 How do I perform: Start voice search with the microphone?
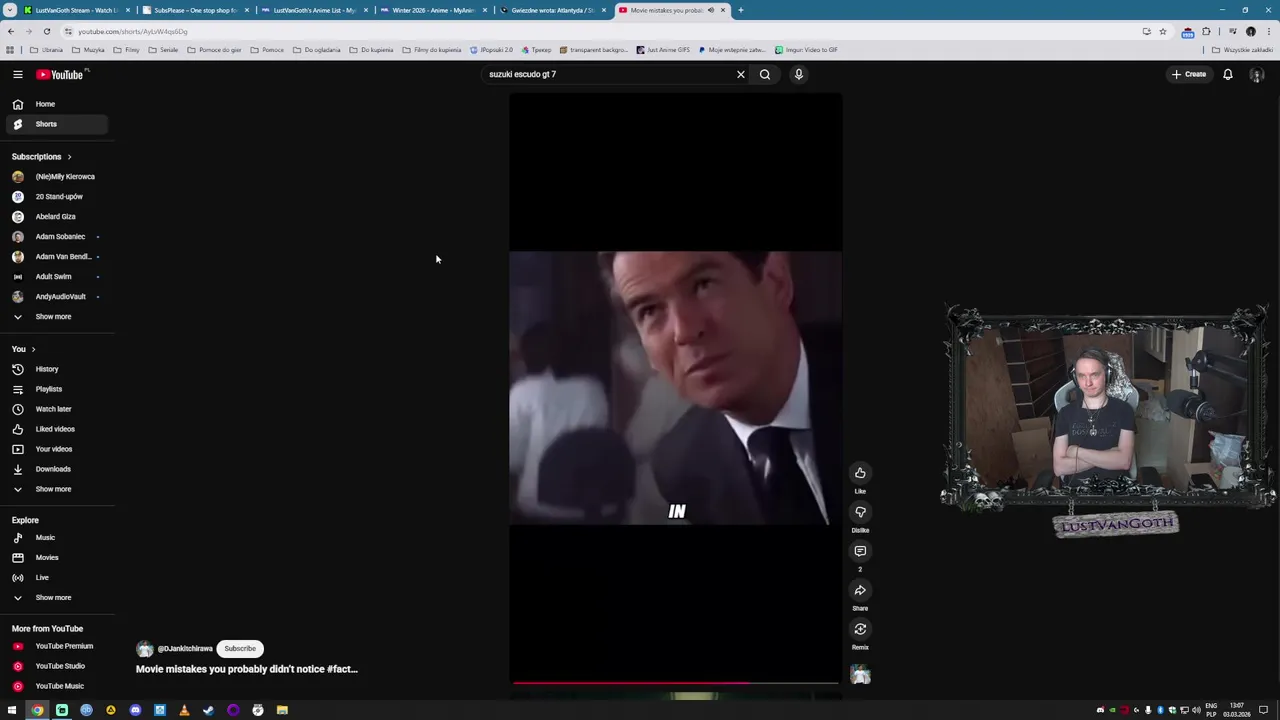click(799, 74)
